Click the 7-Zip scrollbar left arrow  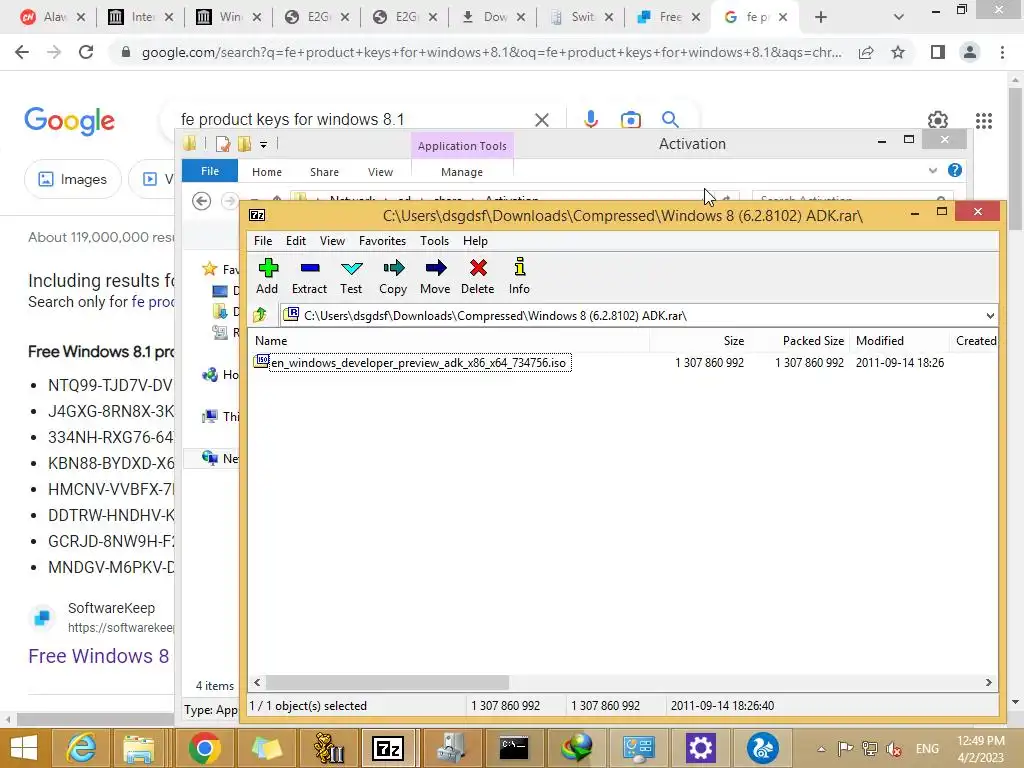click(x=257, y=682)
